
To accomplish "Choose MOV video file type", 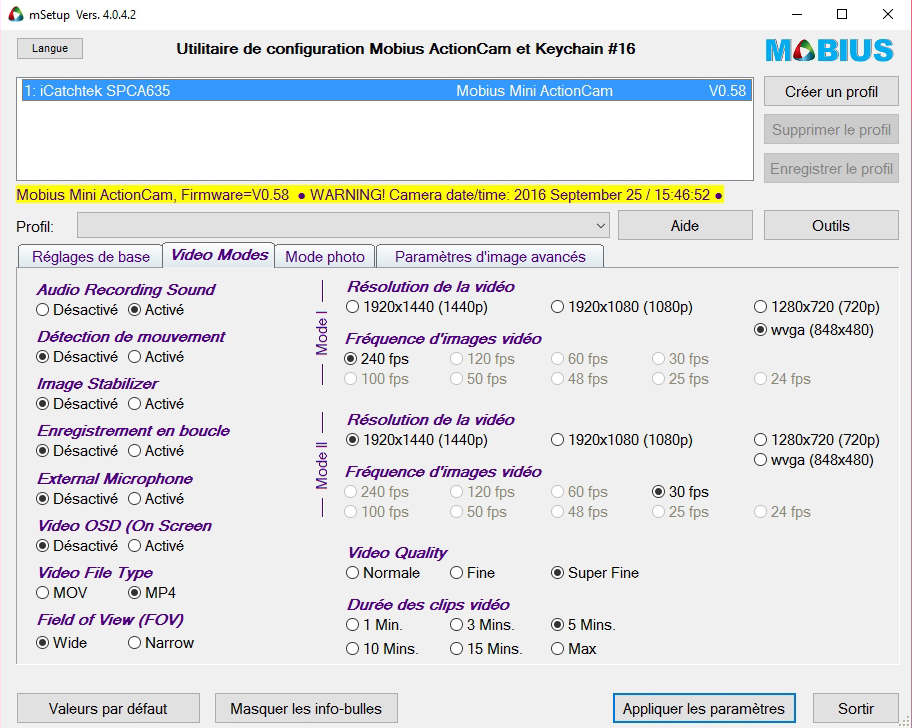I will click(62, 593).
